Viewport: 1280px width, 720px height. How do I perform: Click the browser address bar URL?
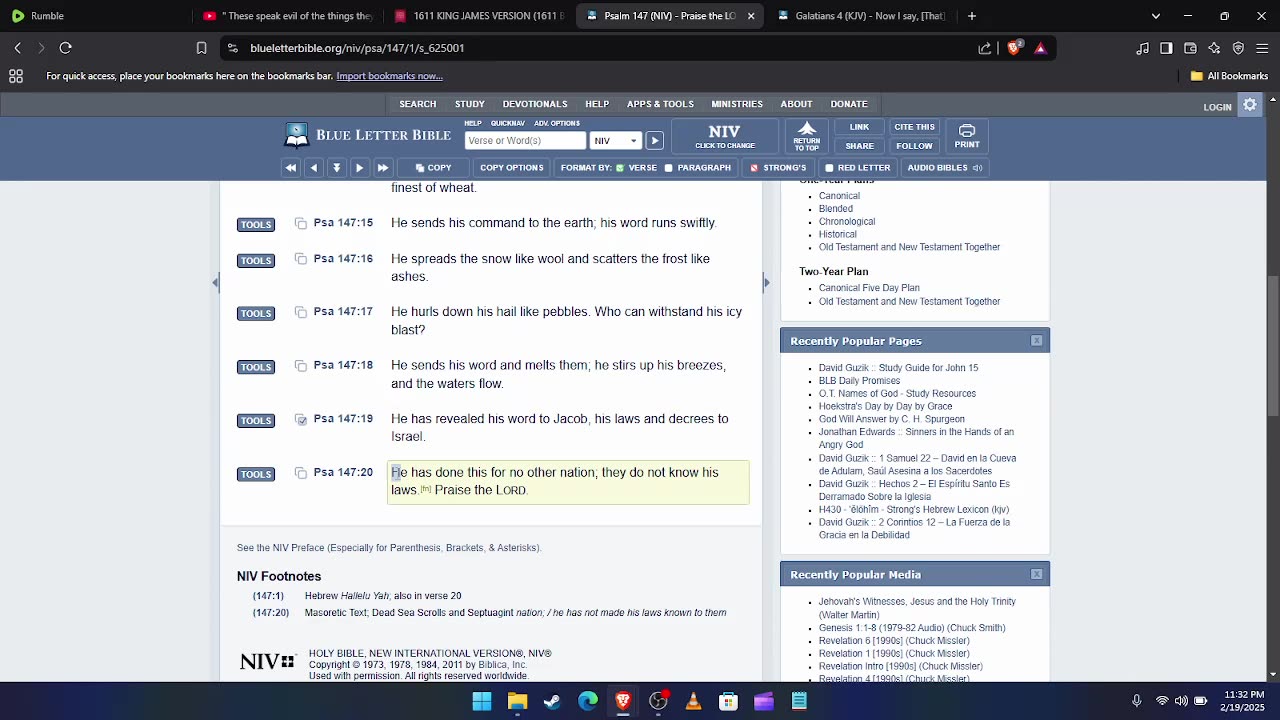357,48
